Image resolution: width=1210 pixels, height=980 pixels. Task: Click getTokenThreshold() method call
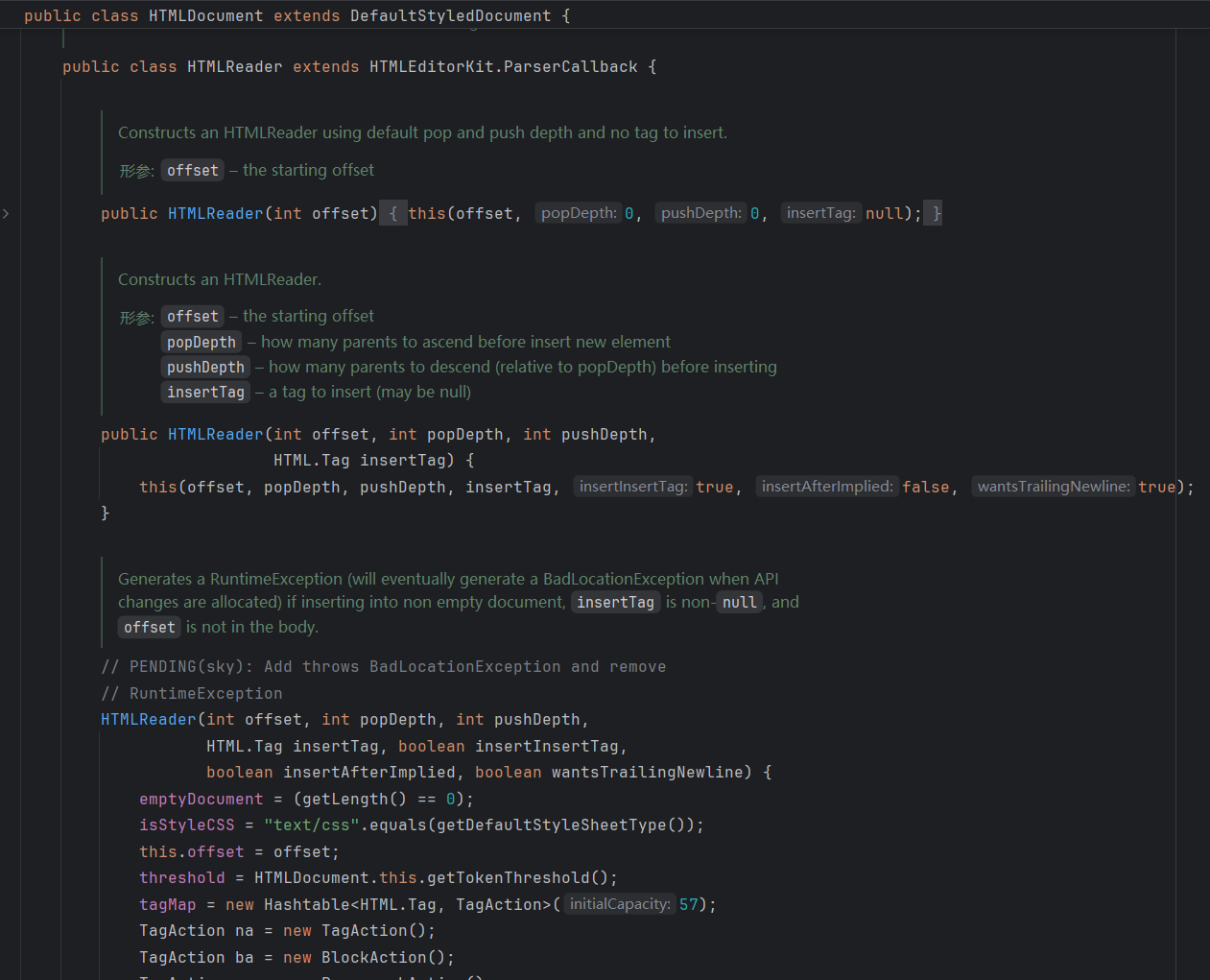click(517, 877)
